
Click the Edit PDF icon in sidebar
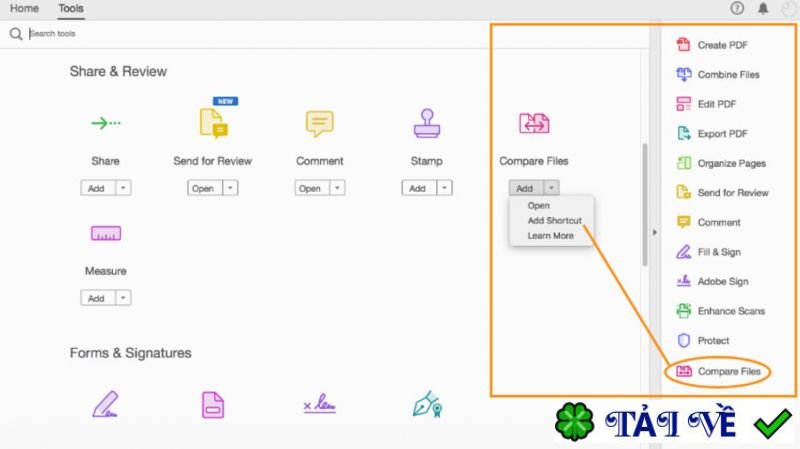pos(684,104)
